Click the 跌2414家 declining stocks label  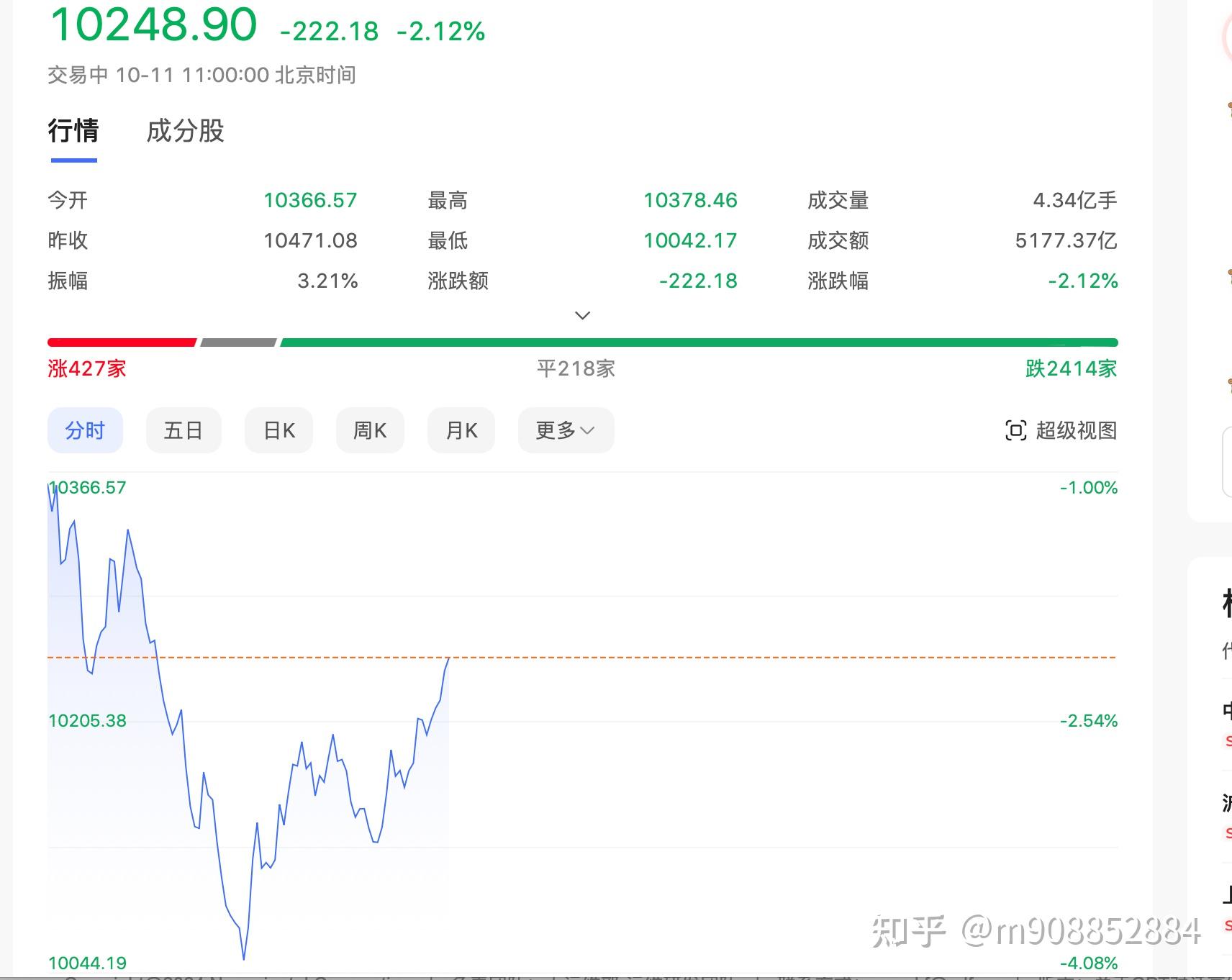[1072, 368]
